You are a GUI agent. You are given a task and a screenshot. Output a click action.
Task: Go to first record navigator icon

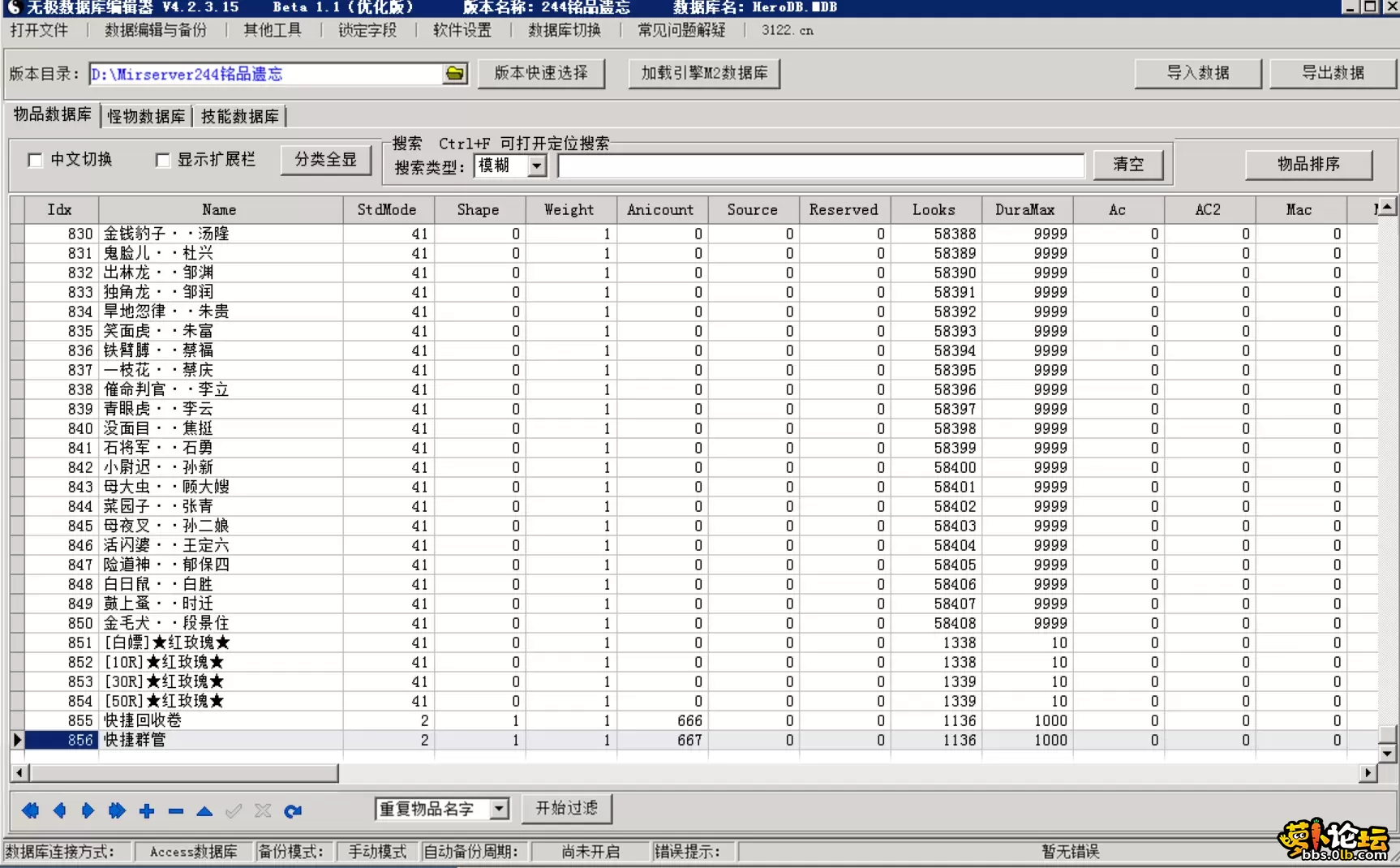tap(30, 810)
